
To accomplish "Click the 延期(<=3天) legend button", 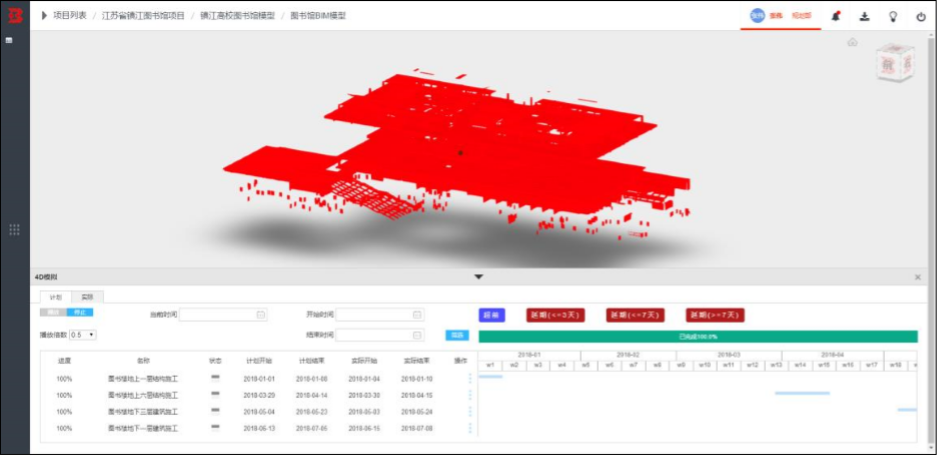I will 556,315.
